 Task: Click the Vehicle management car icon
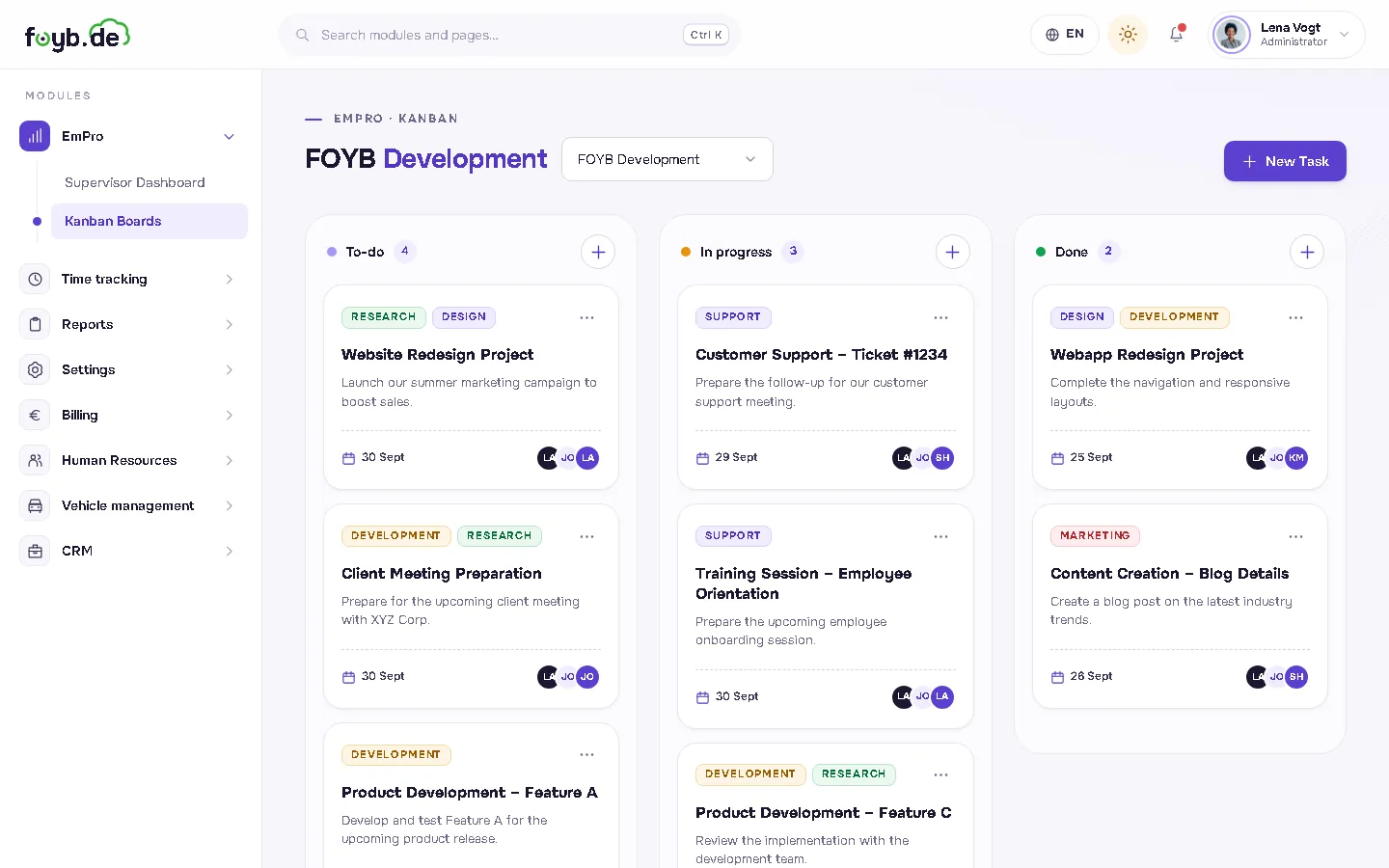(x=35, y=505)
